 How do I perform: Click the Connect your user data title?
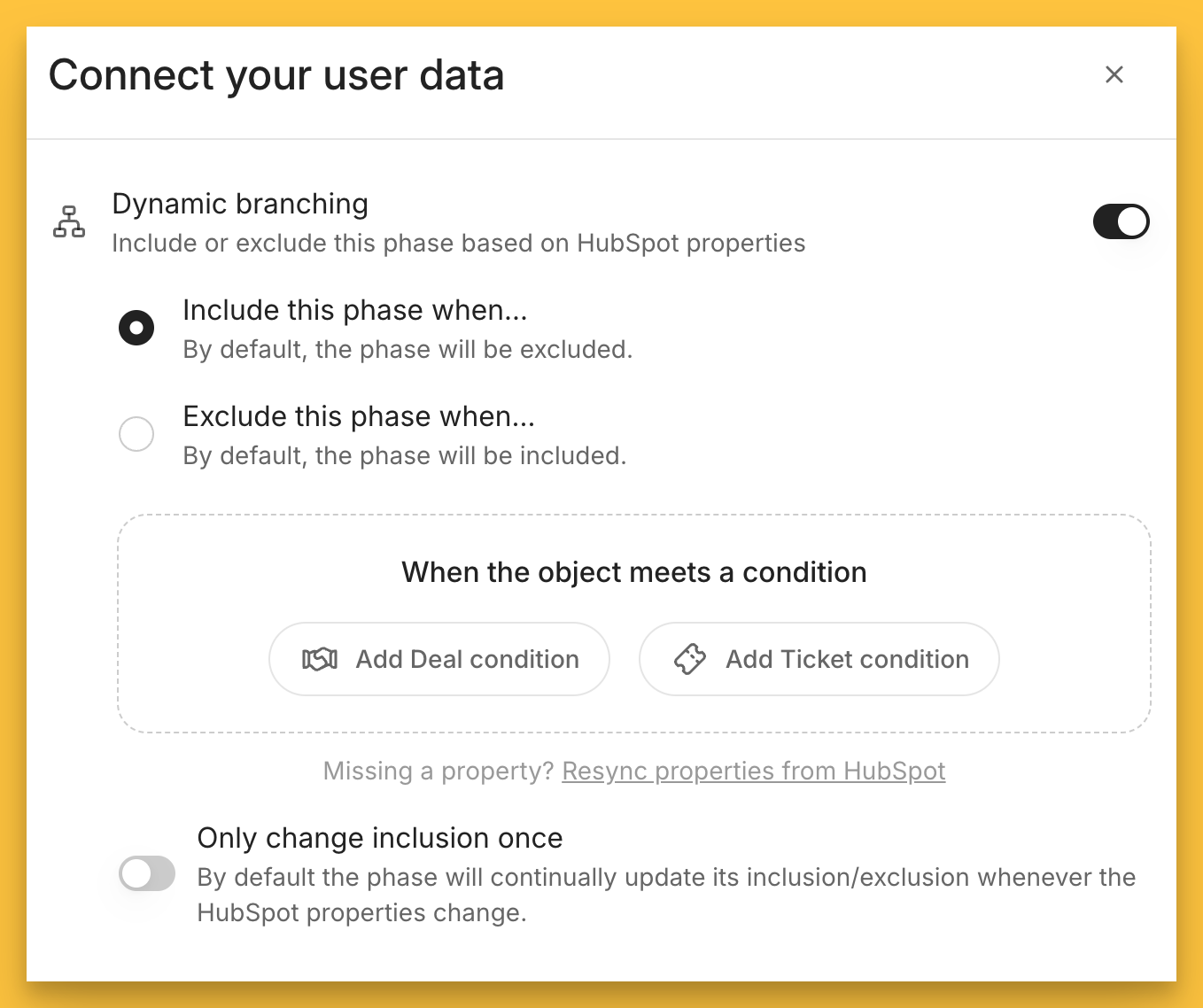[276, 75]
